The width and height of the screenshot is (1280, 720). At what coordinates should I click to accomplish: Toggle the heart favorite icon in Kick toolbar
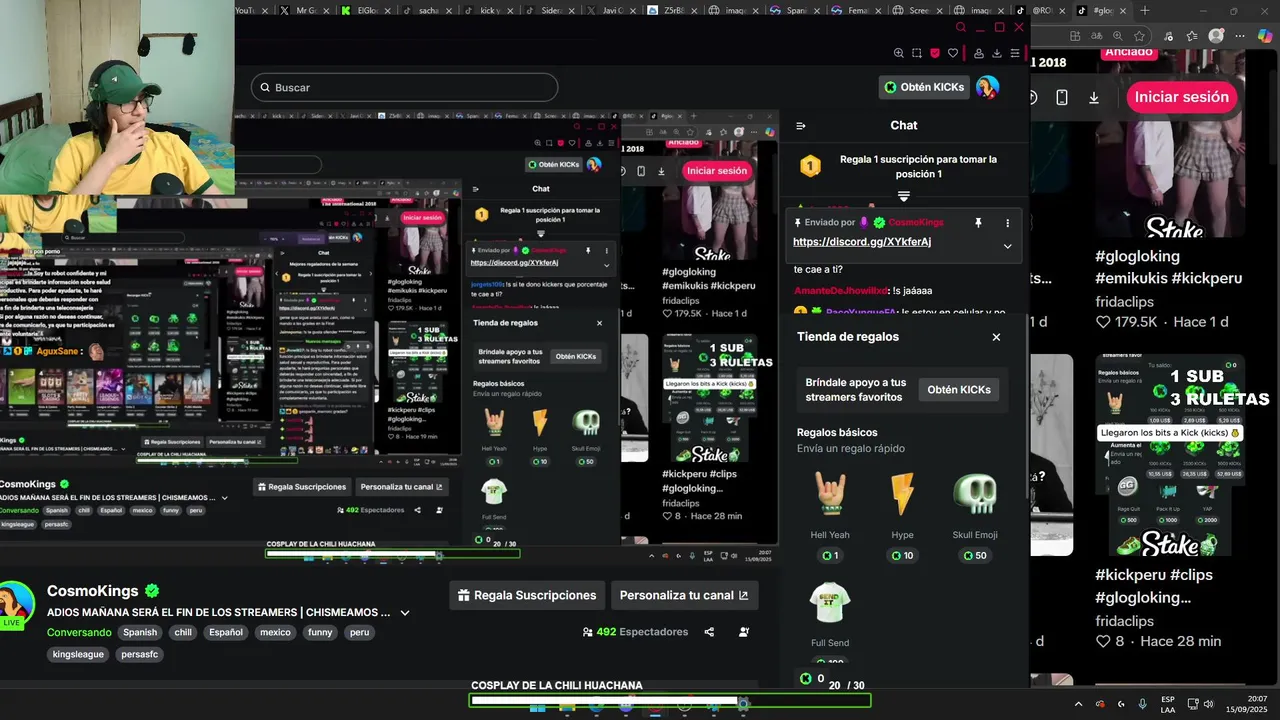[x=953, y=53]
